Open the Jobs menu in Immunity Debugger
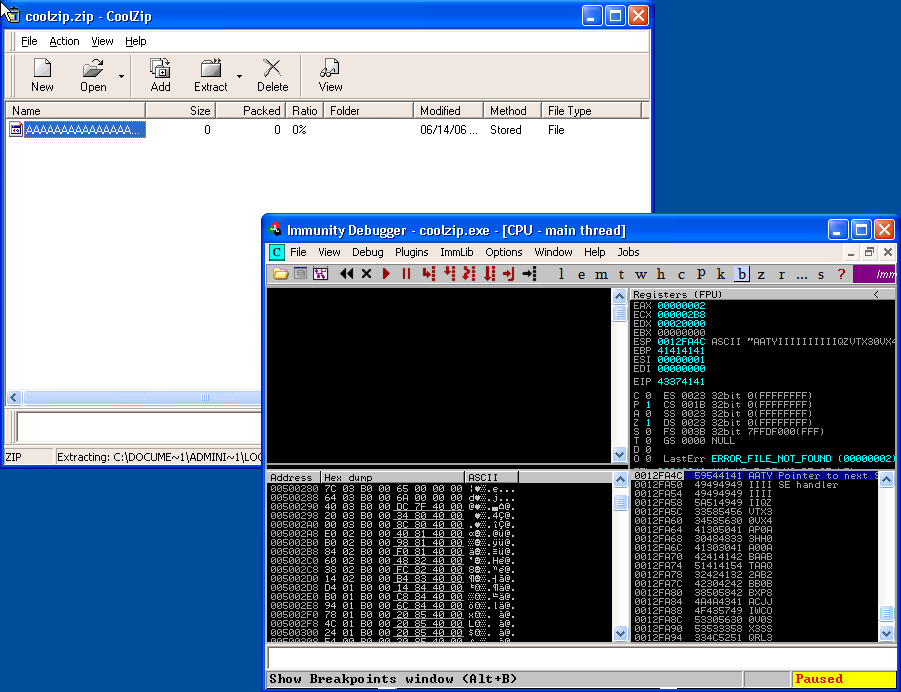901x692 pixels. point(628,252)
